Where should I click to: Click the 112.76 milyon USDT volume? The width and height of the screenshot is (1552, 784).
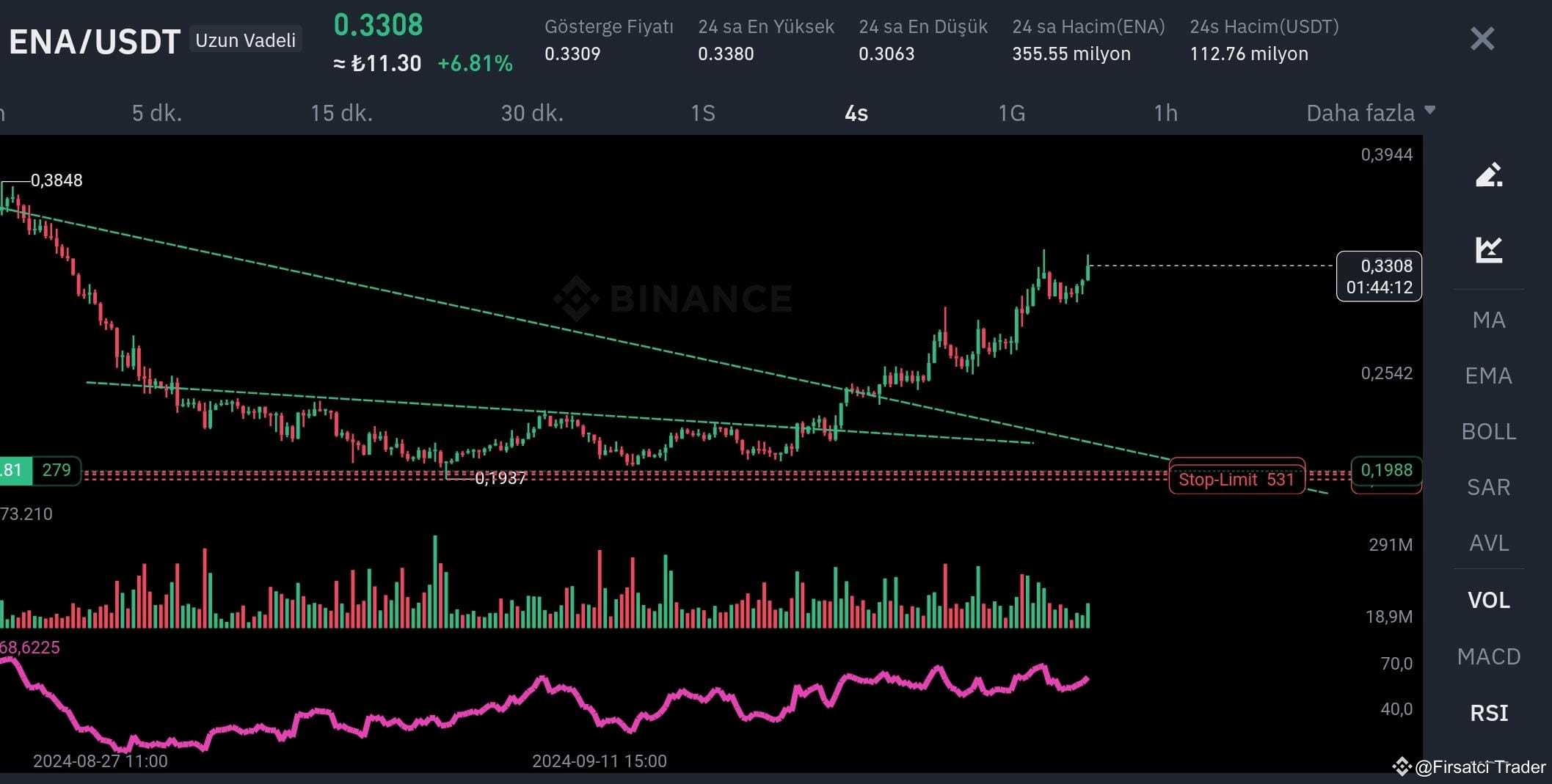(x=1249, y=54)
